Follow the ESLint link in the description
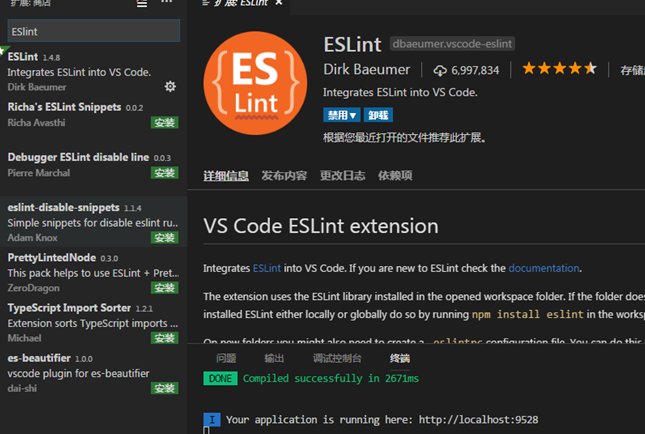This screenshot has height=434, width=645. coord(267,268)
